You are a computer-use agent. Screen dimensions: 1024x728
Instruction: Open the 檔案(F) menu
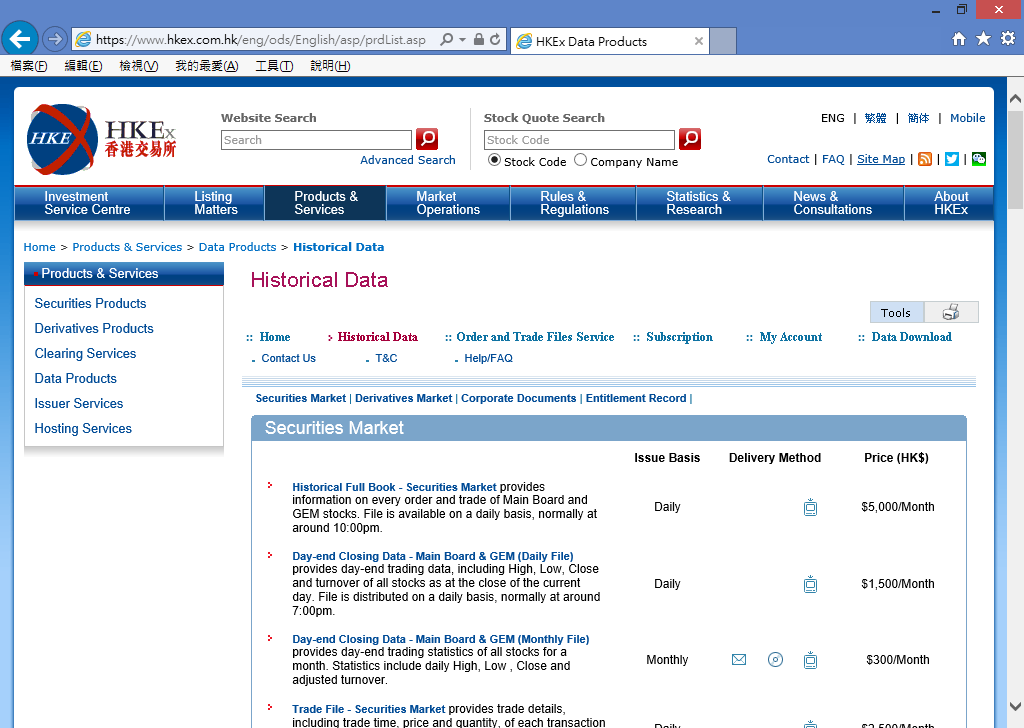[x=29, y=66]
